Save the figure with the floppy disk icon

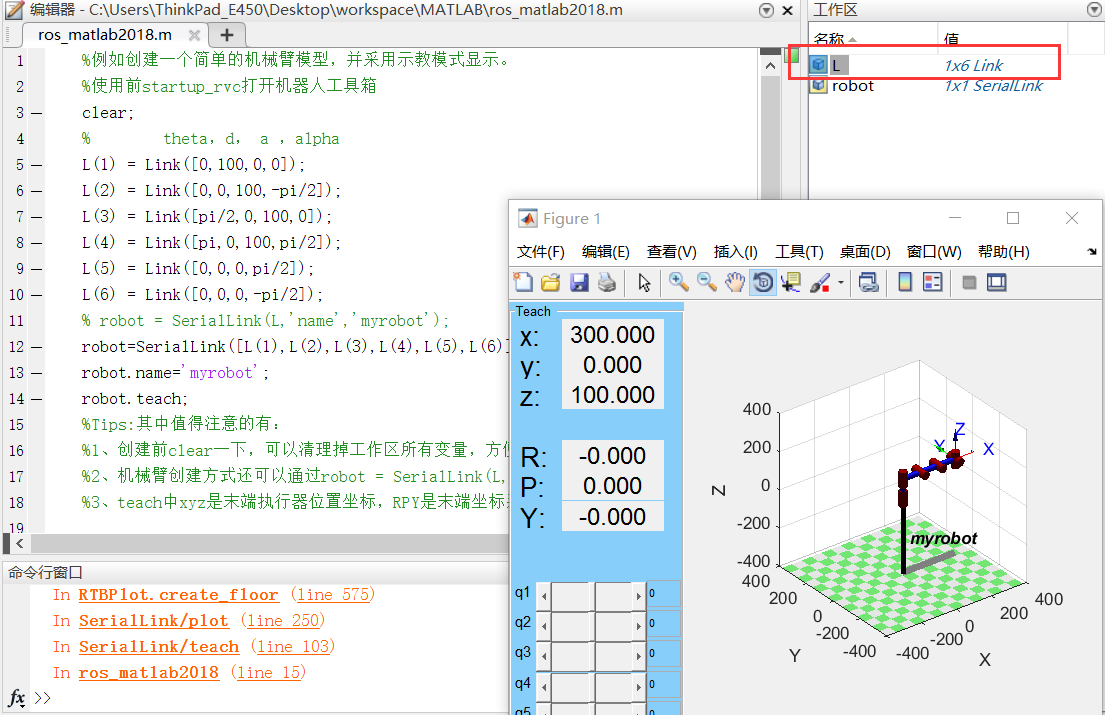pos(579,282)
